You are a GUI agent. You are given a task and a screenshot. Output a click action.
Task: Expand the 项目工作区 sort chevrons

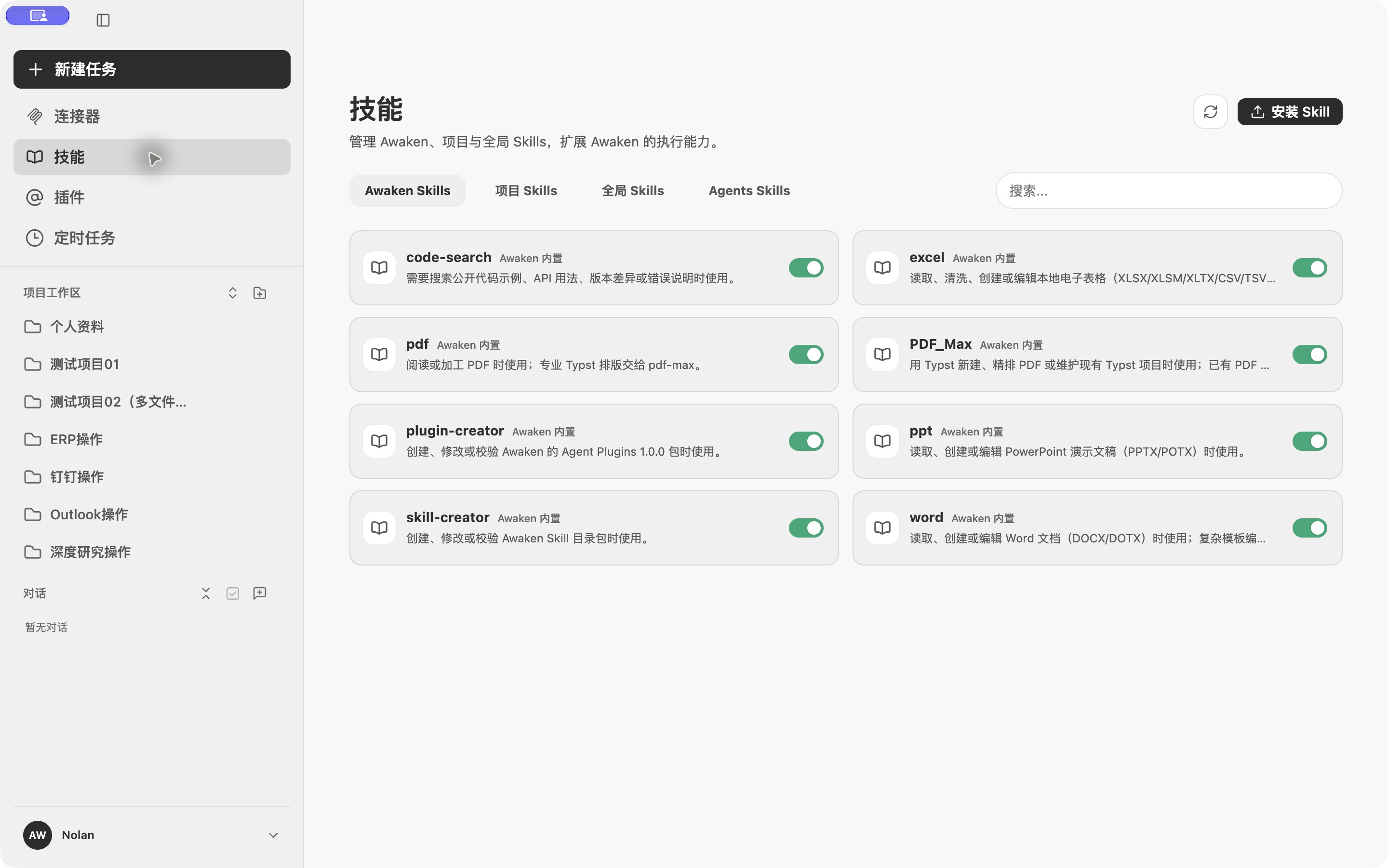pos(233,293)
